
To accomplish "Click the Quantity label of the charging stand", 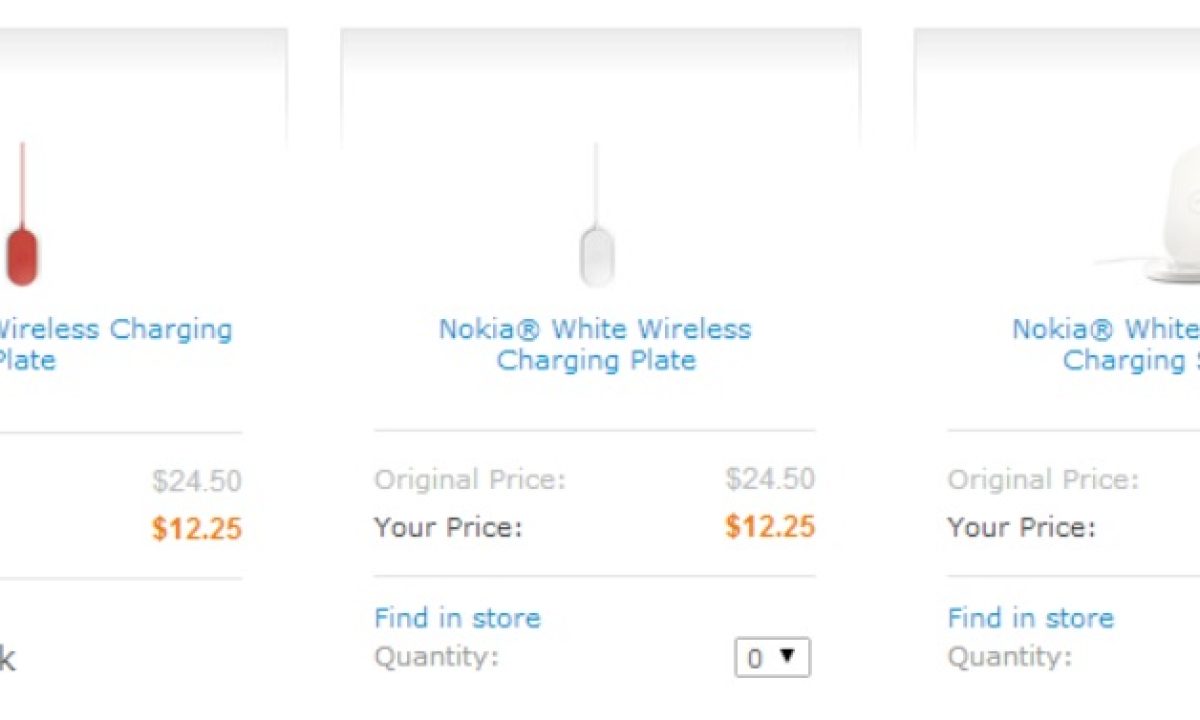I will click(x=1009, y=658).
